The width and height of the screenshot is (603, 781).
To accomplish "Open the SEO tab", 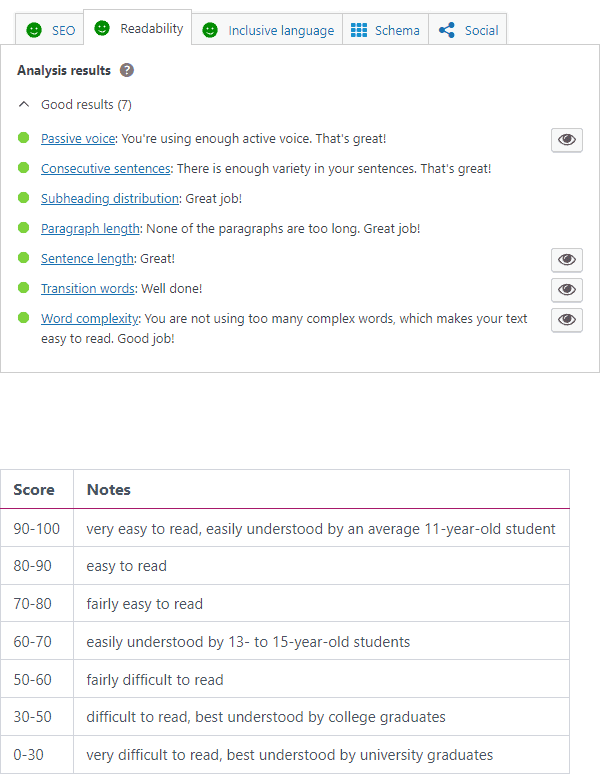I will [49, 30].
